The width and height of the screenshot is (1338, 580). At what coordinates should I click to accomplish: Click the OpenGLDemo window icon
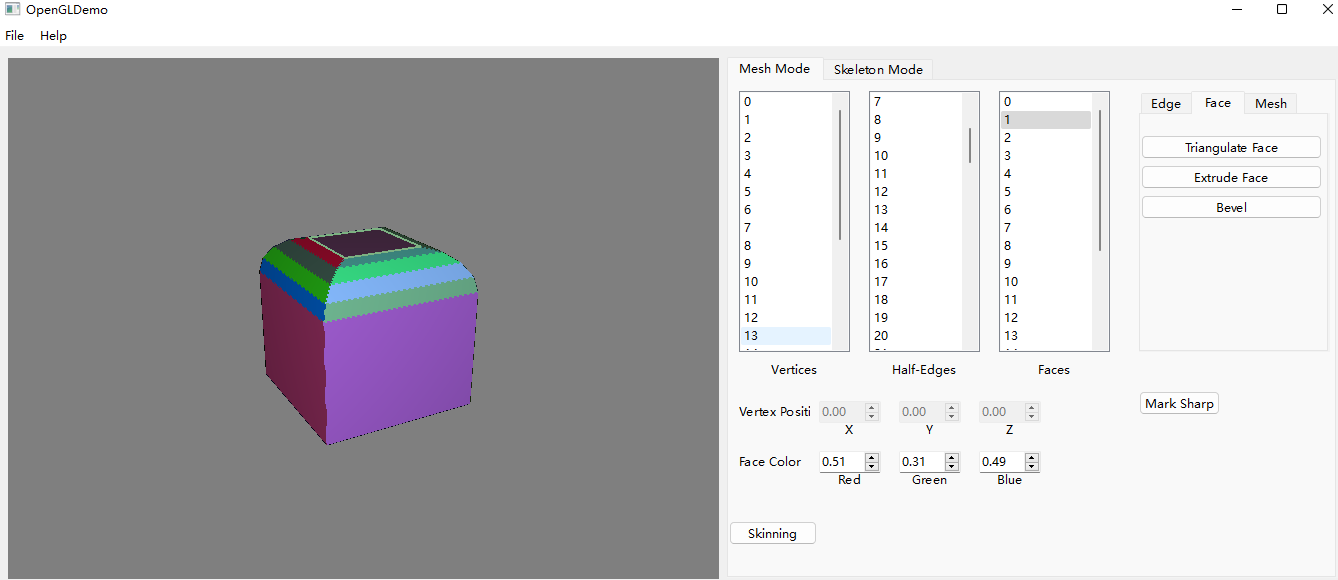tap(11, 9)
